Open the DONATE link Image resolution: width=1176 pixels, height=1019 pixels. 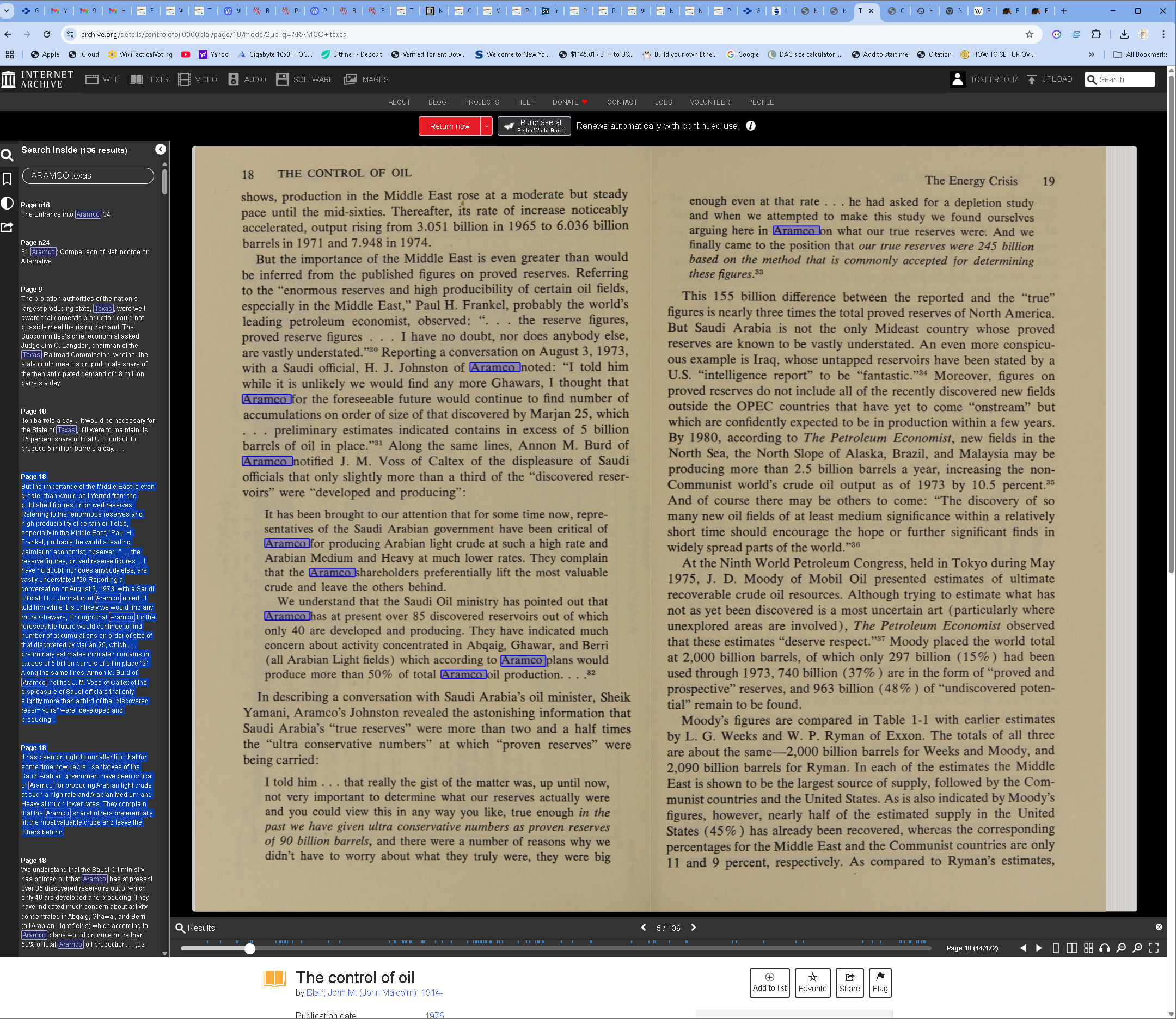(x=570, y=102)
